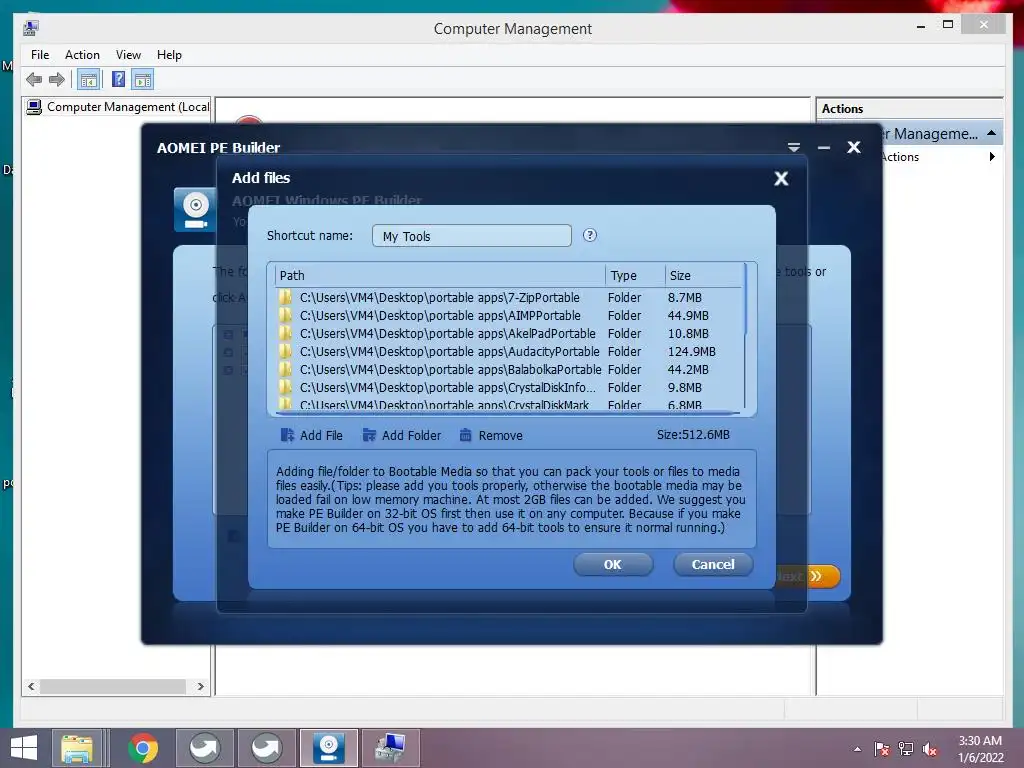
Task: Click the Add Folder label
Action: pyautogui.click(x=411, y=436)
